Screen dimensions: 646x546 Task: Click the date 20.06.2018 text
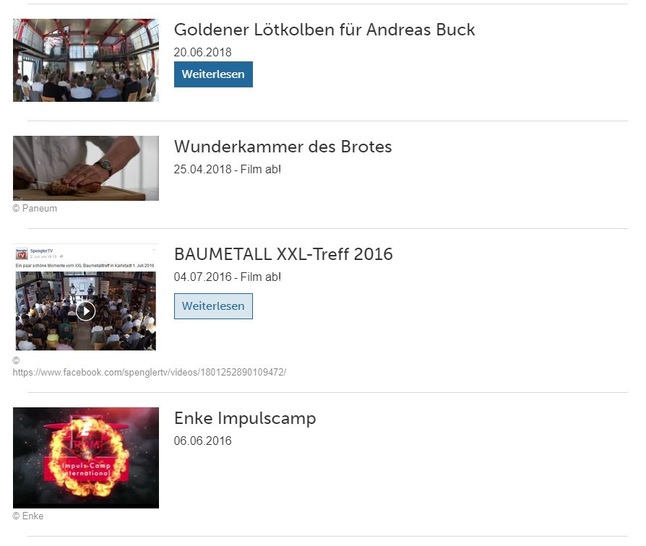point(203,52)
